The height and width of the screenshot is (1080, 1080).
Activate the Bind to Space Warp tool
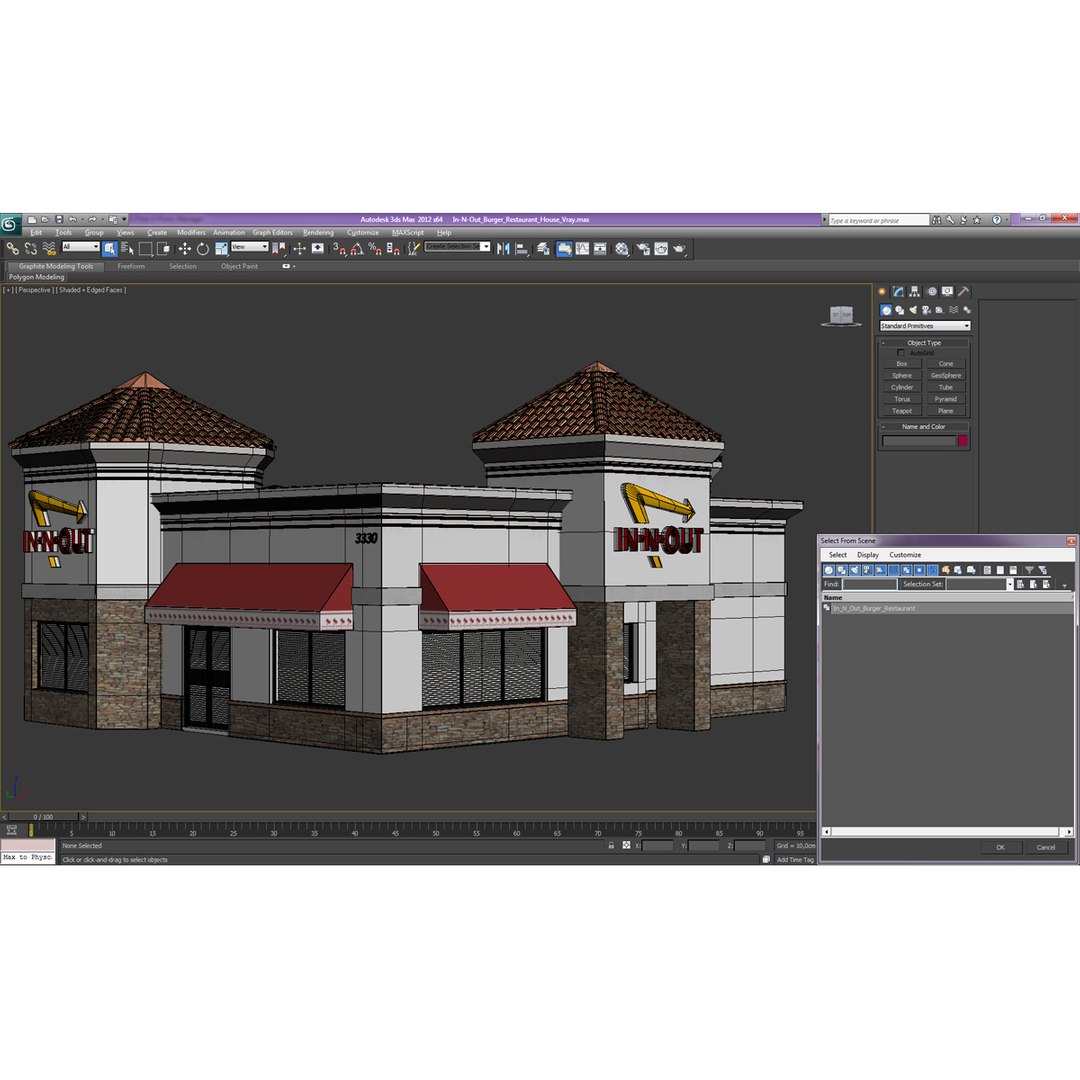[x=49, y=249]
